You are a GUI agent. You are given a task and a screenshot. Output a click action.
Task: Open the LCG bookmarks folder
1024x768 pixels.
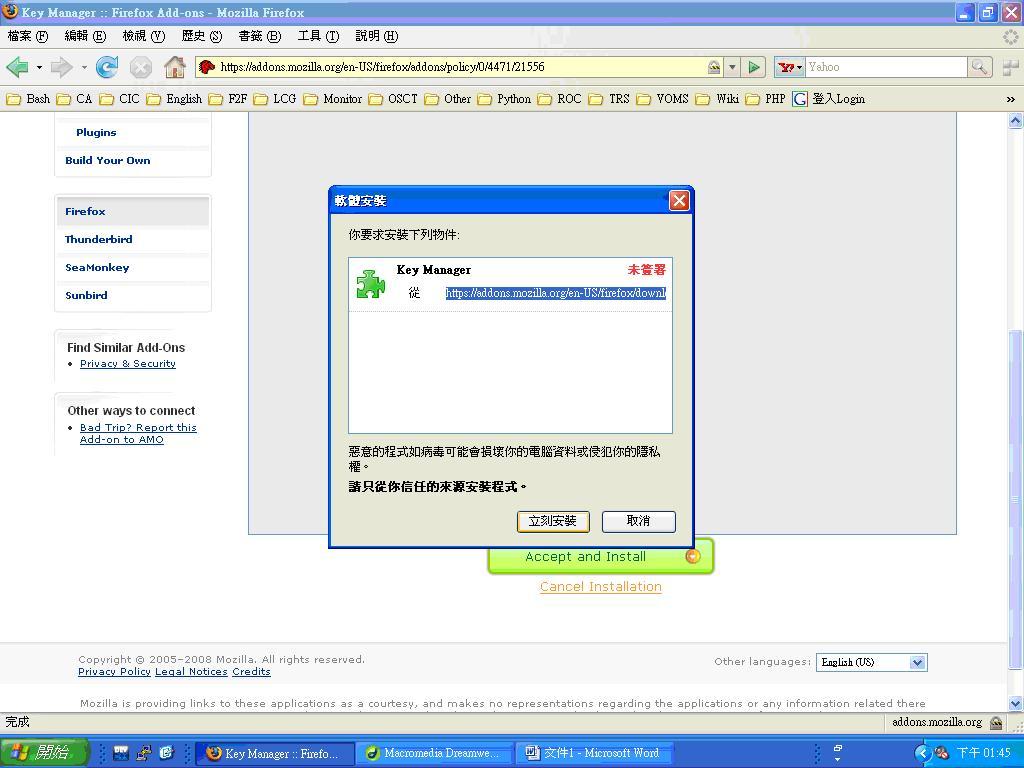(274, 99)
